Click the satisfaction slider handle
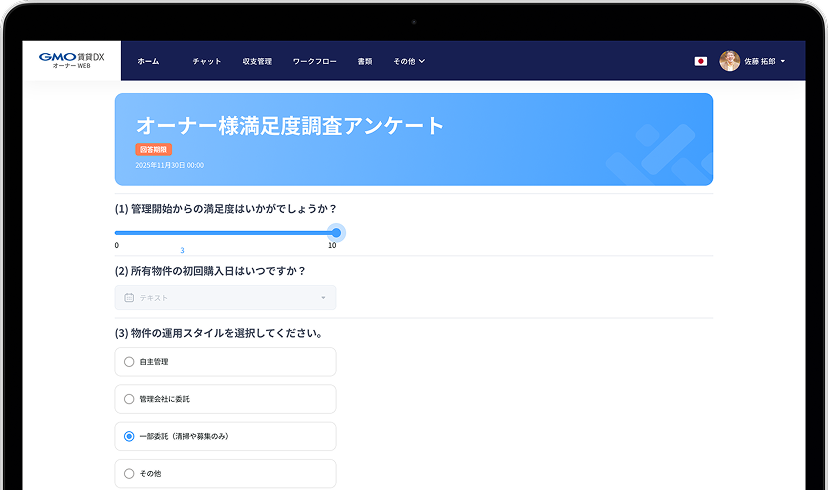 pos(336,232)
